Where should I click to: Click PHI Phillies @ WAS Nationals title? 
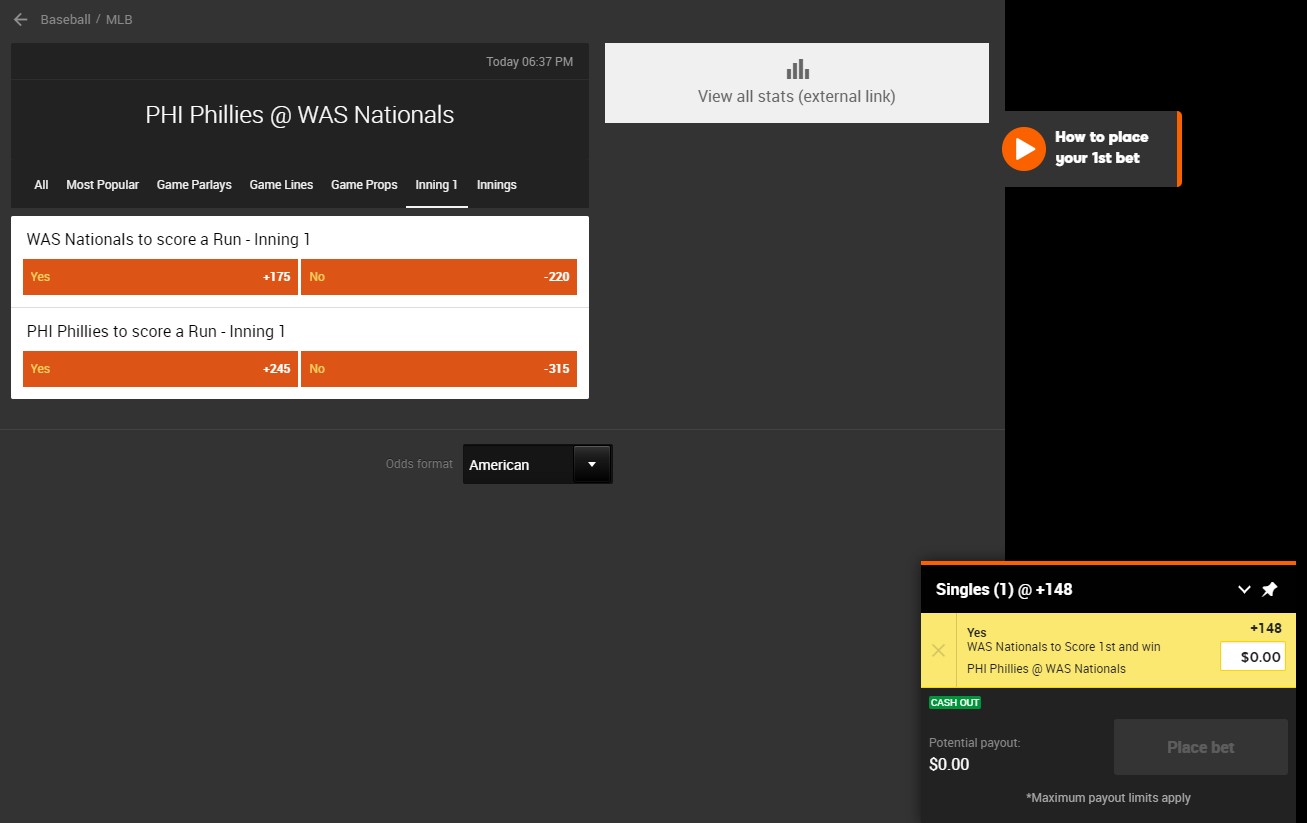point(300,115)
